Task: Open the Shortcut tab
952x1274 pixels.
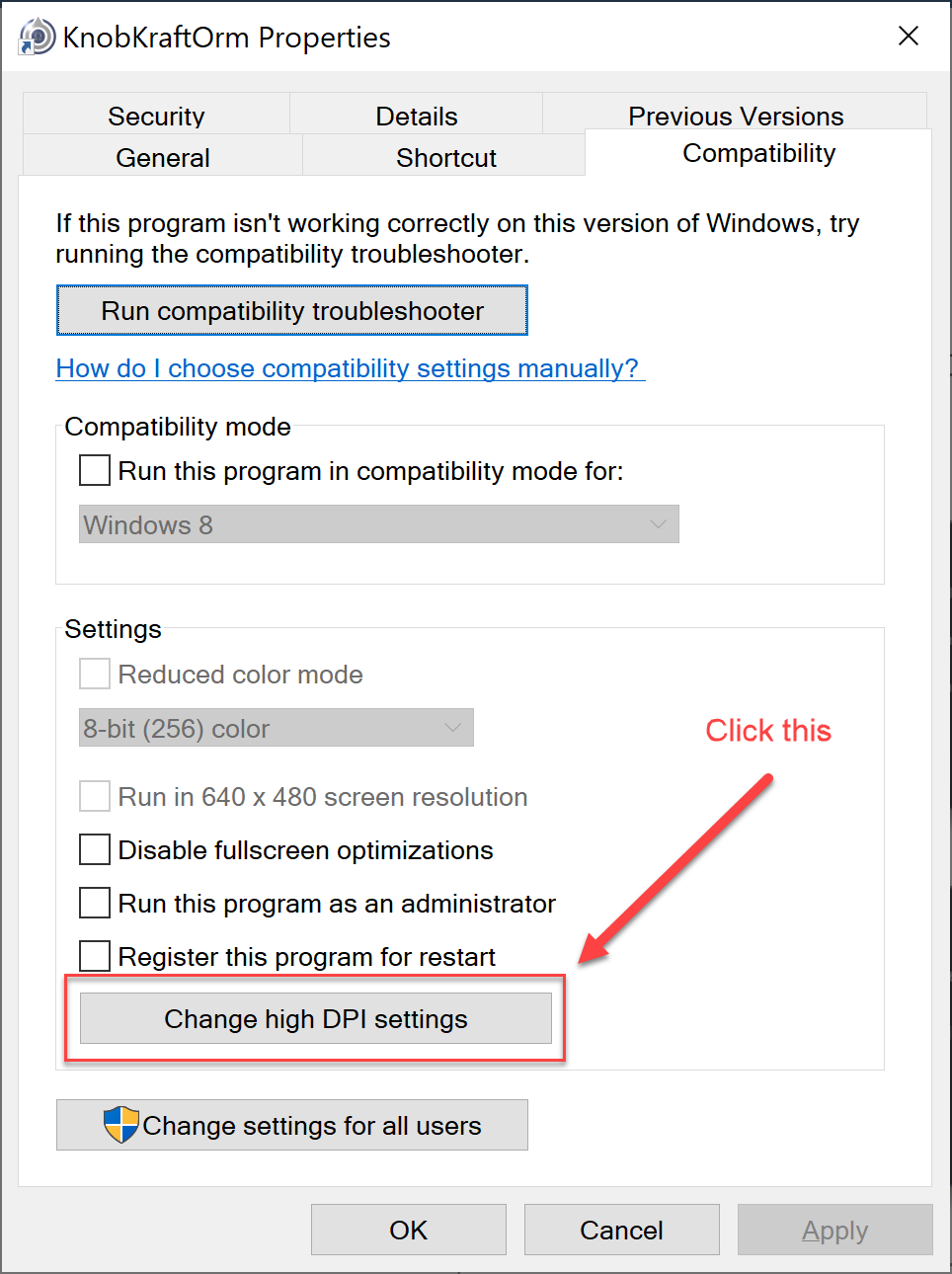Action: click(x=445, y=157)
